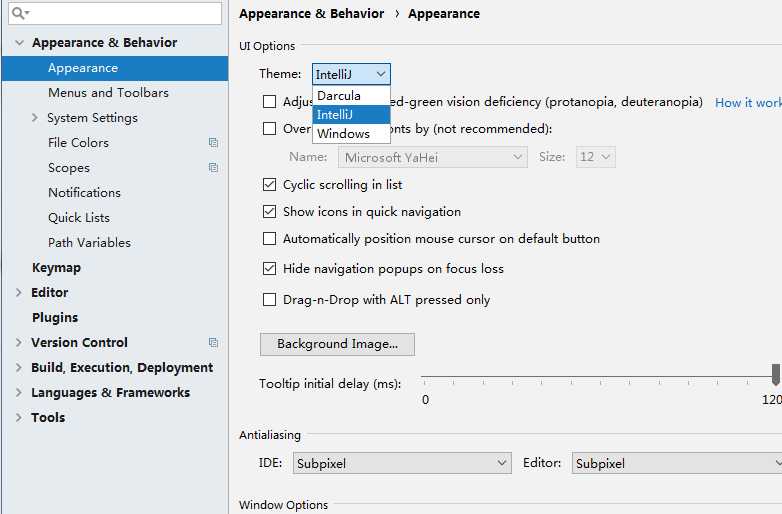Open the How it works link
The height and width of the screenshot is (514, 782).
(x=748, y=103)
